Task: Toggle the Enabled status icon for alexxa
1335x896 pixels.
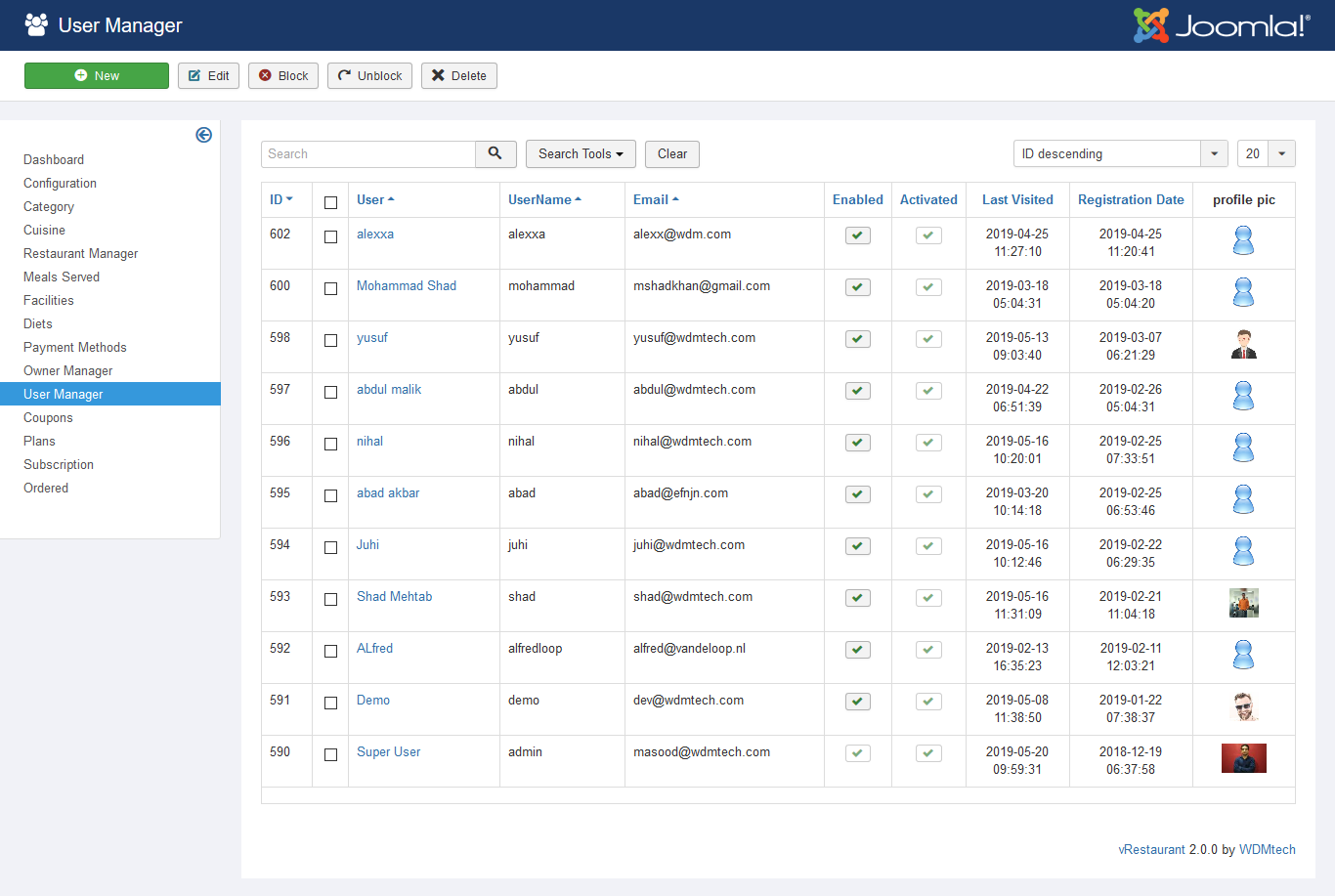Action: 857,235
